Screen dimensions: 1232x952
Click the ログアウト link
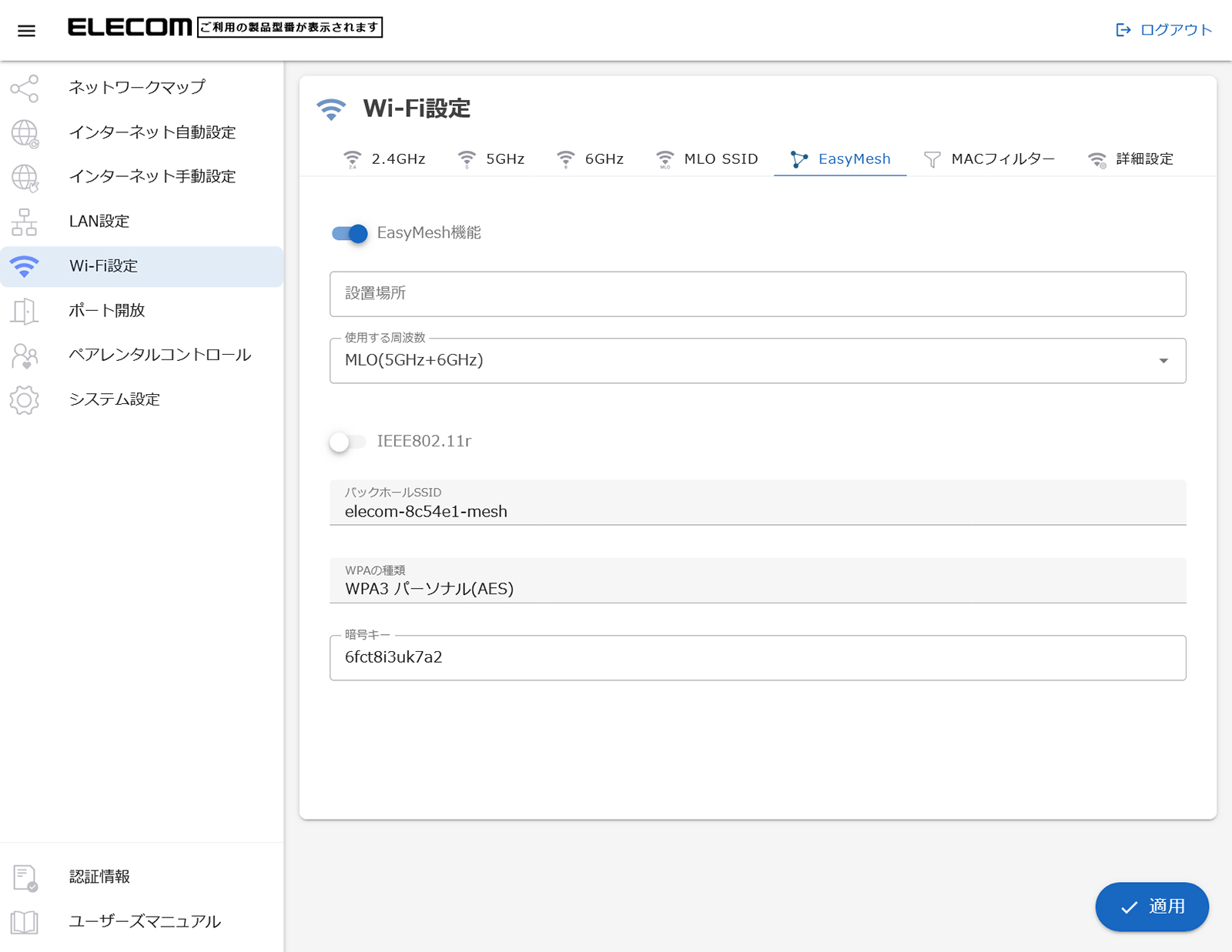coord(1164,30)
